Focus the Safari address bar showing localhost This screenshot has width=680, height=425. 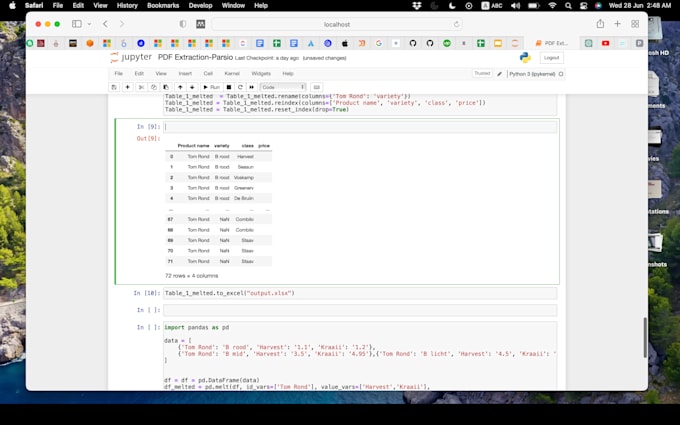337,24
